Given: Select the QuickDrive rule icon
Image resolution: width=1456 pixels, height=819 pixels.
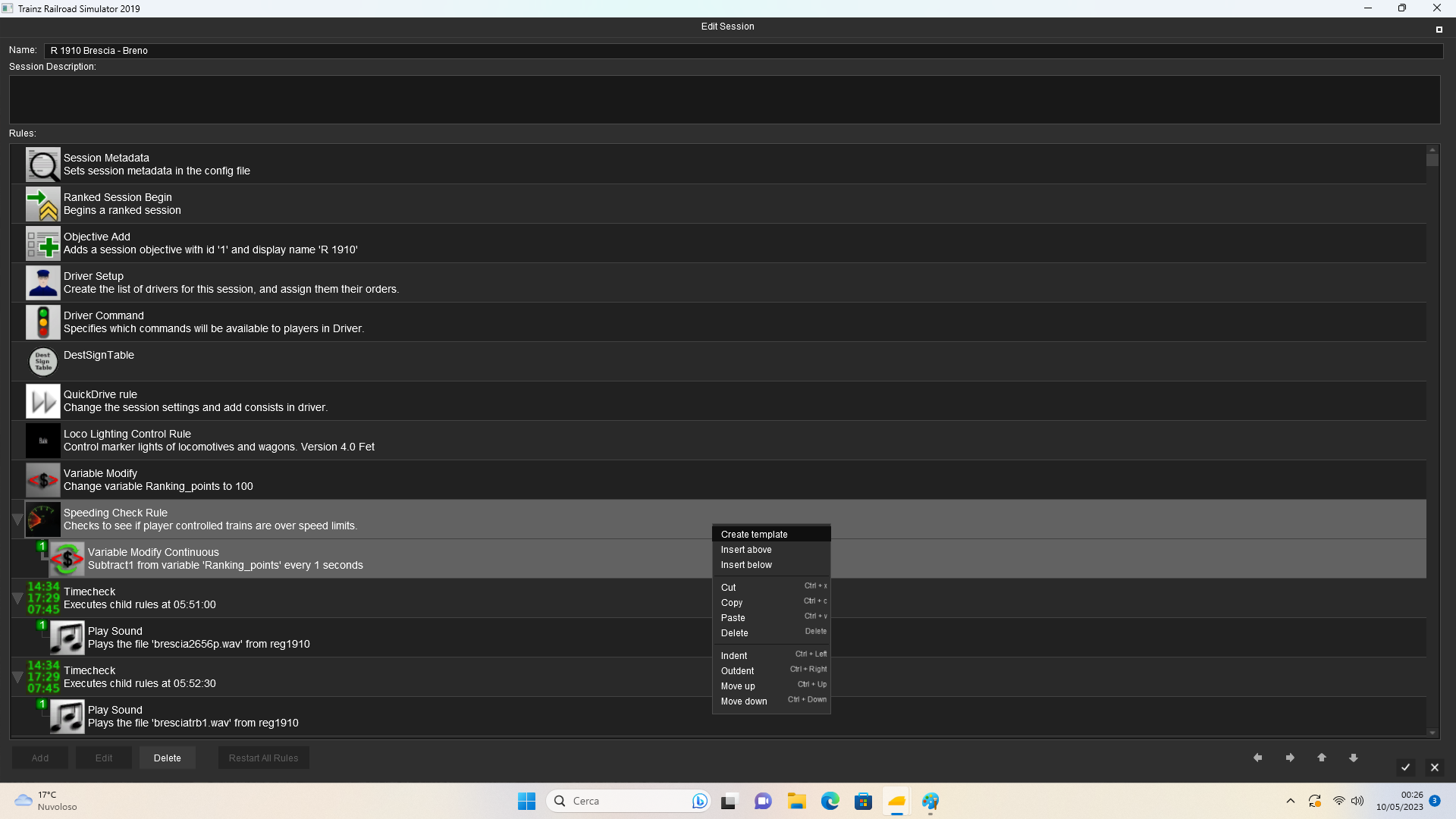Looking at the screenshot, I should pos(42,401).
